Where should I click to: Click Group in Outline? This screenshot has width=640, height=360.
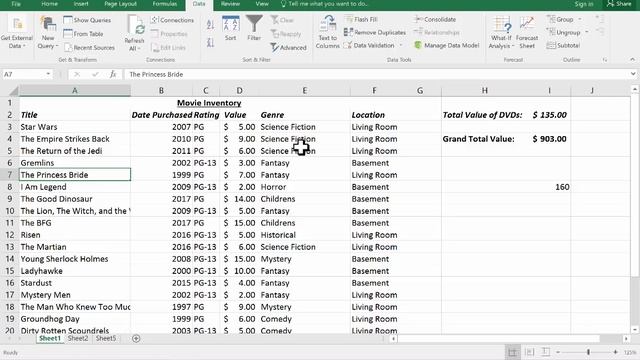coord(560,19)
